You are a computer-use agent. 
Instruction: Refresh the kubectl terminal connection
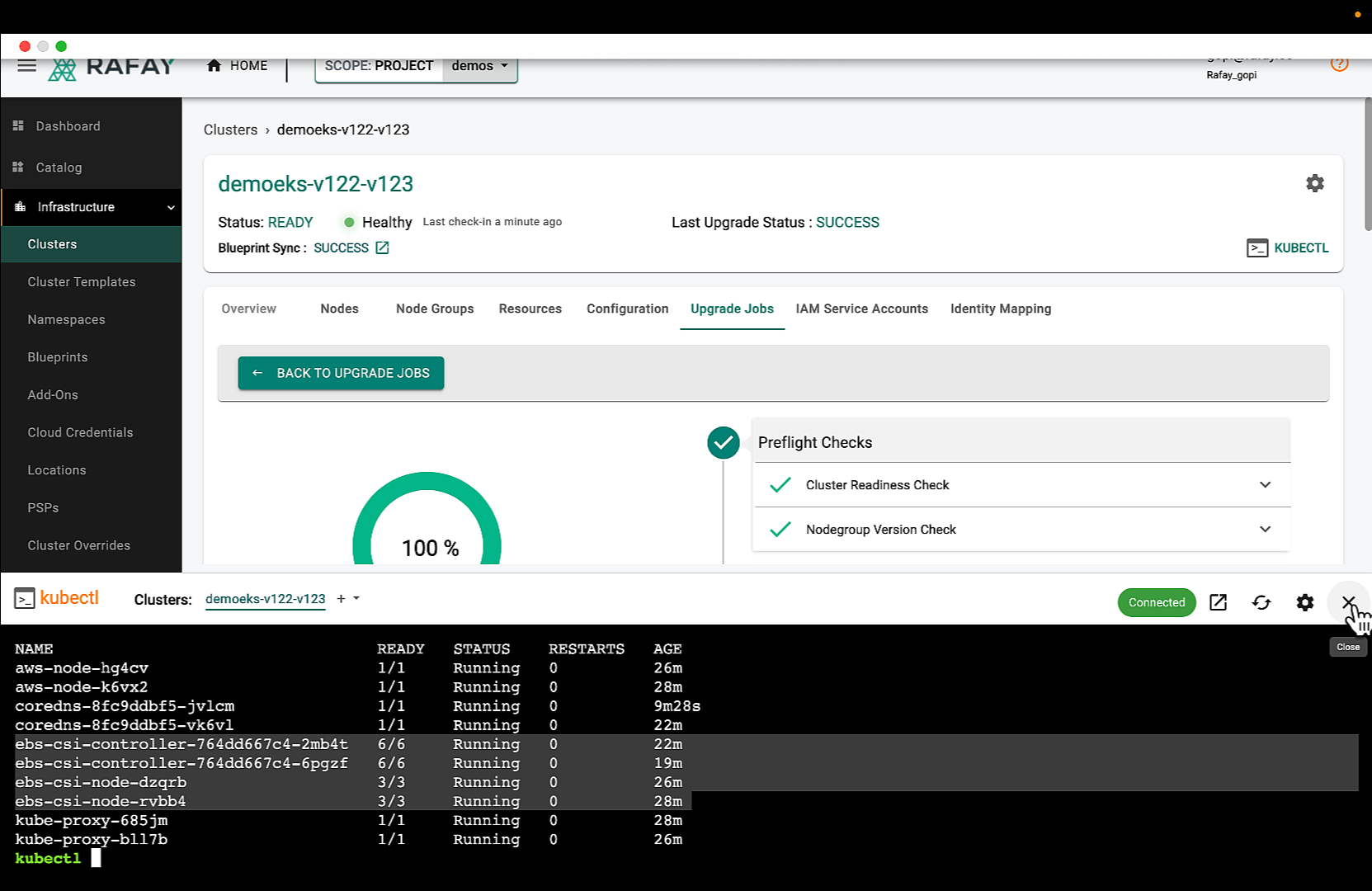(x=1261, y=602)
